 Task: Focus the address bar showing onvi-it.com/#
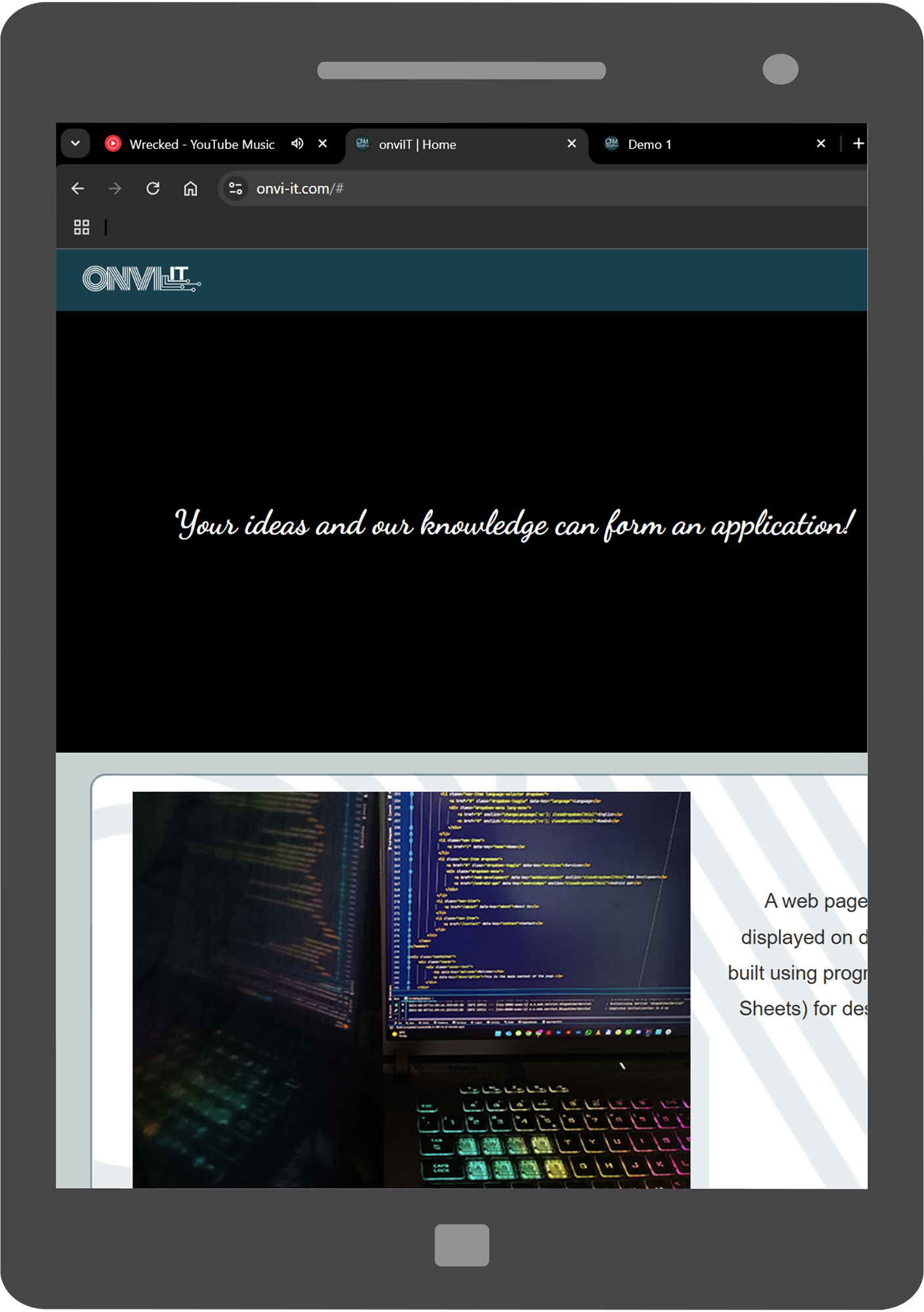[525, 189]
